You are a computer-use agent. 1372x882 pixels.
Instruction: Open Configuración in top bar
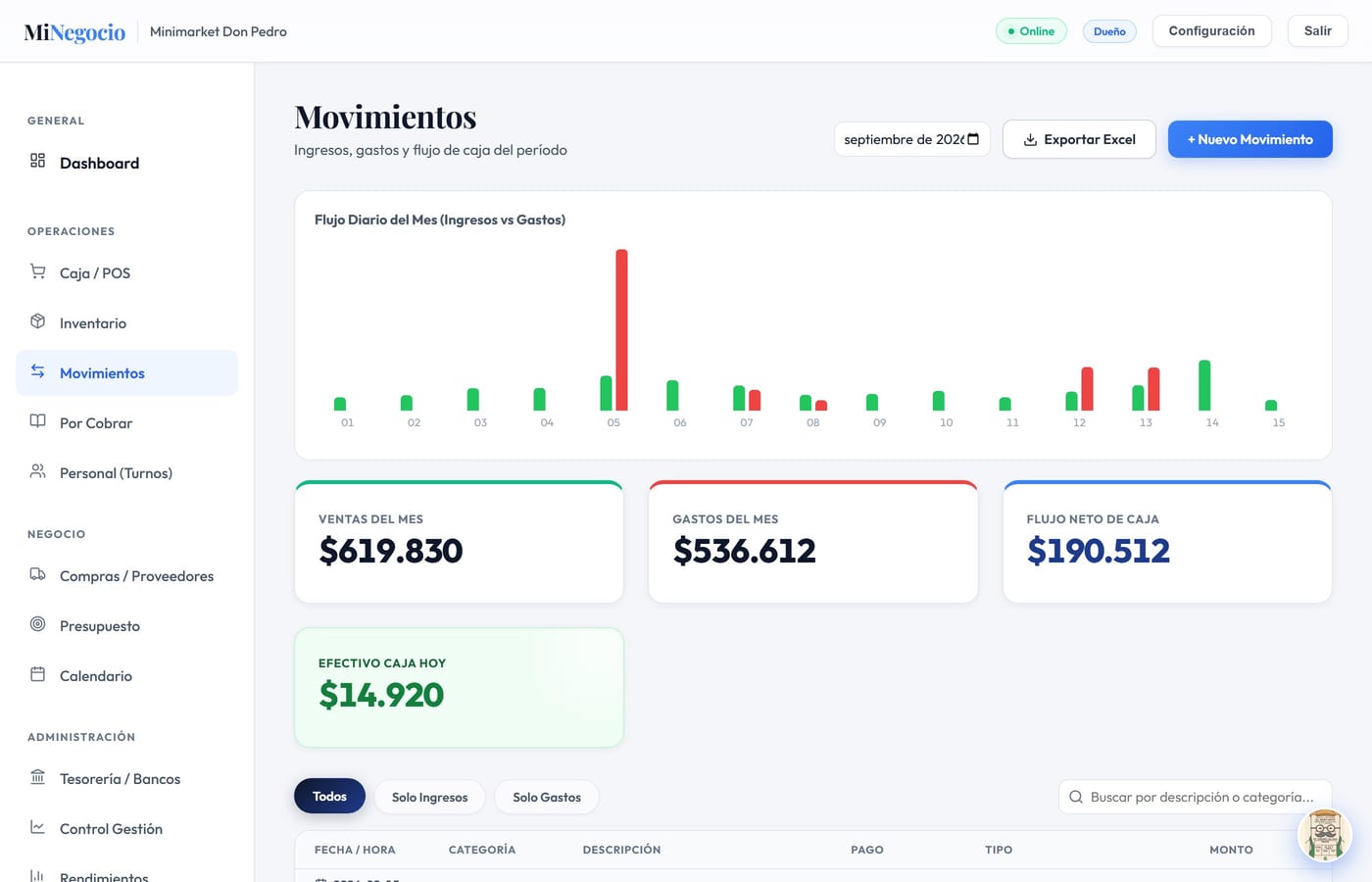(x=1211, y=30)
